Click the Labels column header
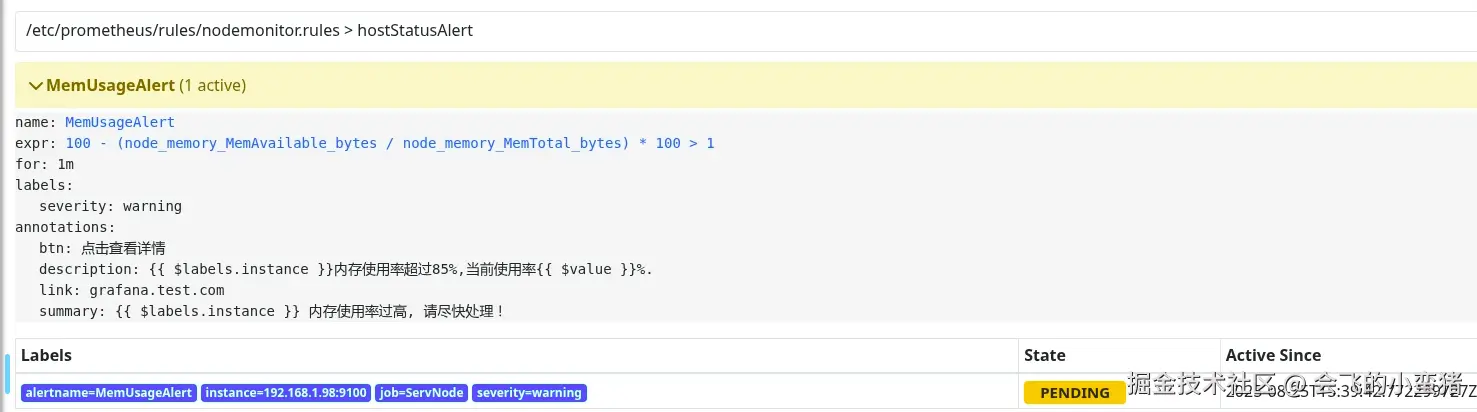Screen dimensions: 1477x412 tap(46, 355)
